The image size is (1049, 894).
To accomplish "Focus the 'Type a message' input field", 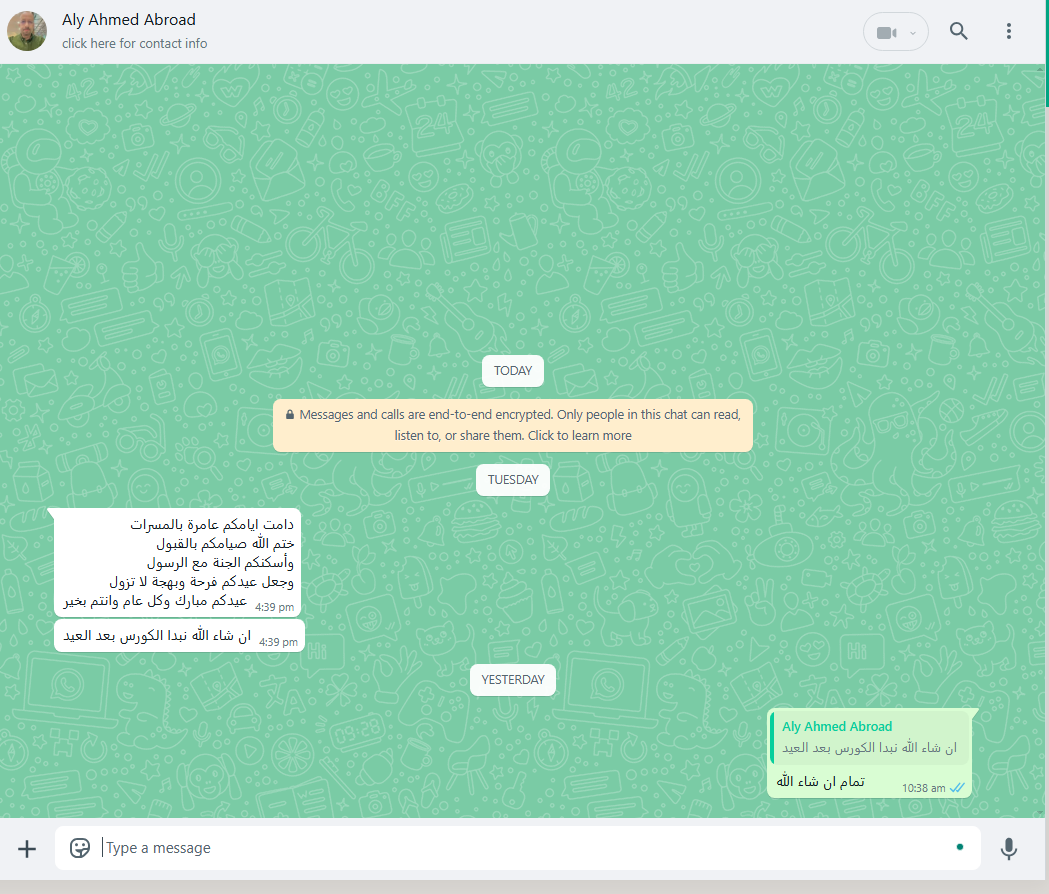I will tap(518, 848).
